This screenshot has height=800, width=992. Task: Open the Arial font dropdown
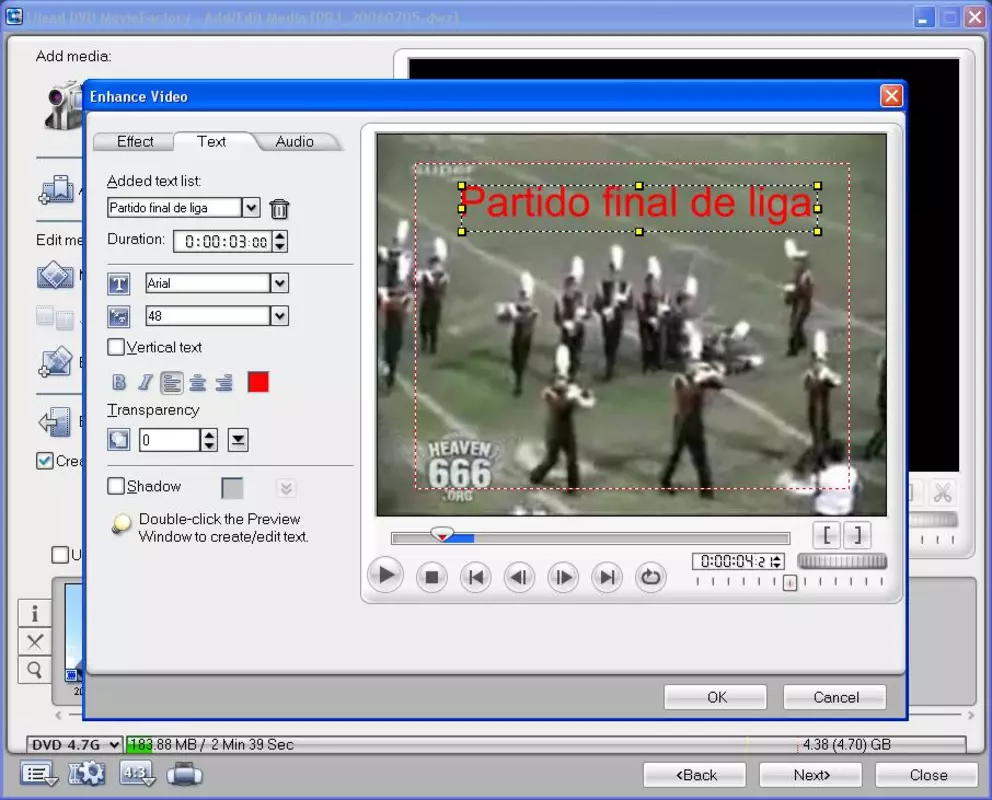click(280, 283)
